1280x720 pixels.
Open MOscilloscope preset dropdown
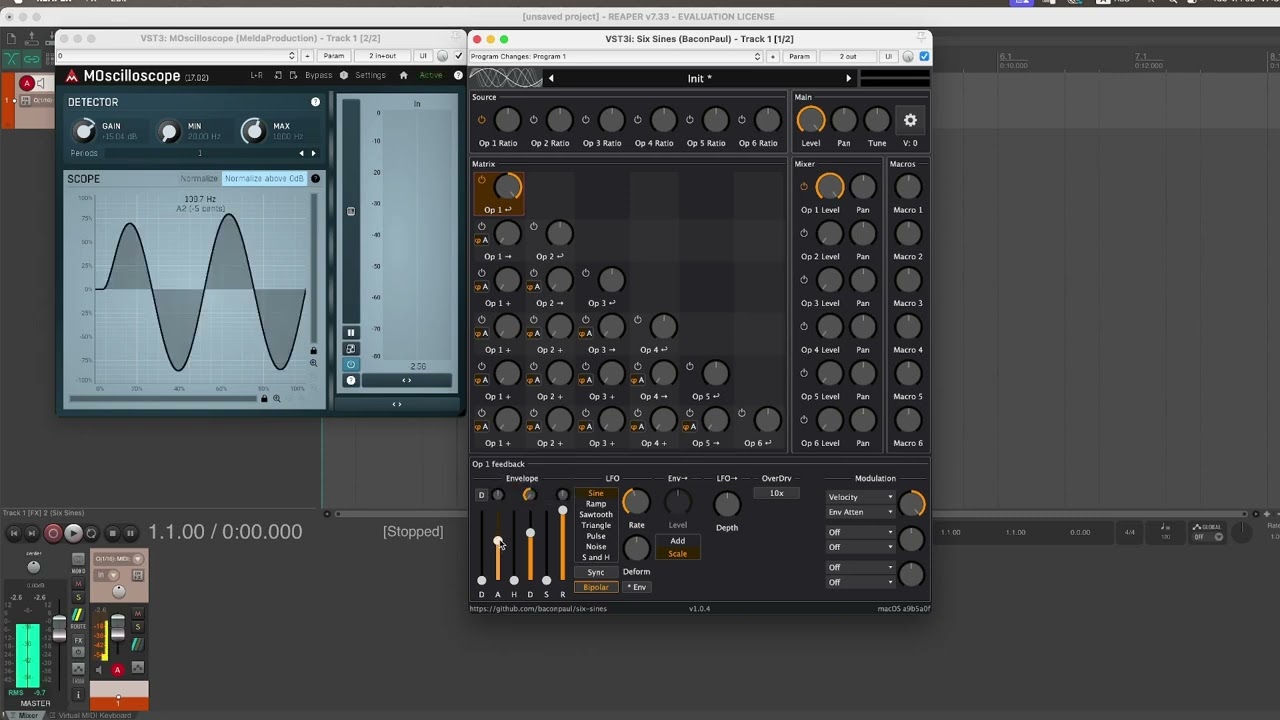(x=176, y=56)
